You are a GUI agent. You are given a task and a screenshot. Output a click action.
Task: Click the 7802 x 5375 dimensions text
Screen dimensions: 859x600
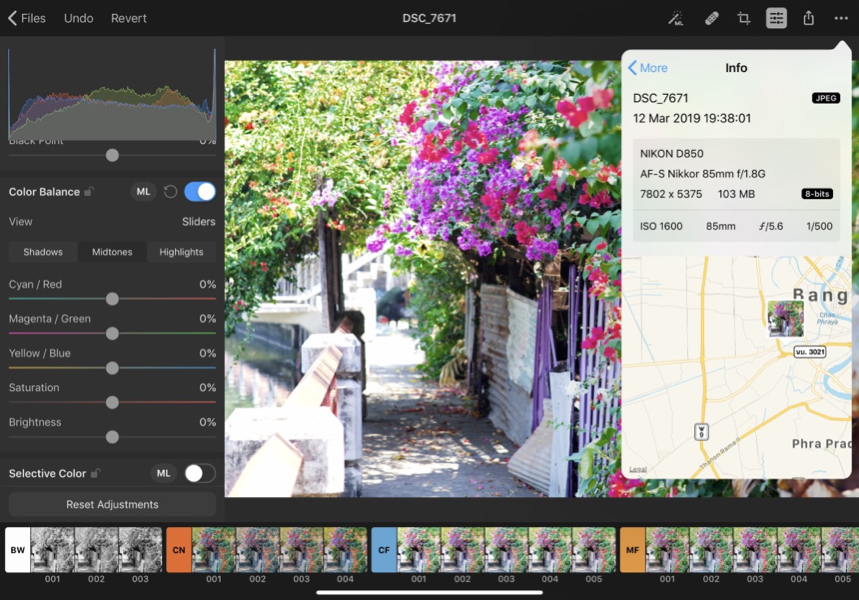pos(671,194)
